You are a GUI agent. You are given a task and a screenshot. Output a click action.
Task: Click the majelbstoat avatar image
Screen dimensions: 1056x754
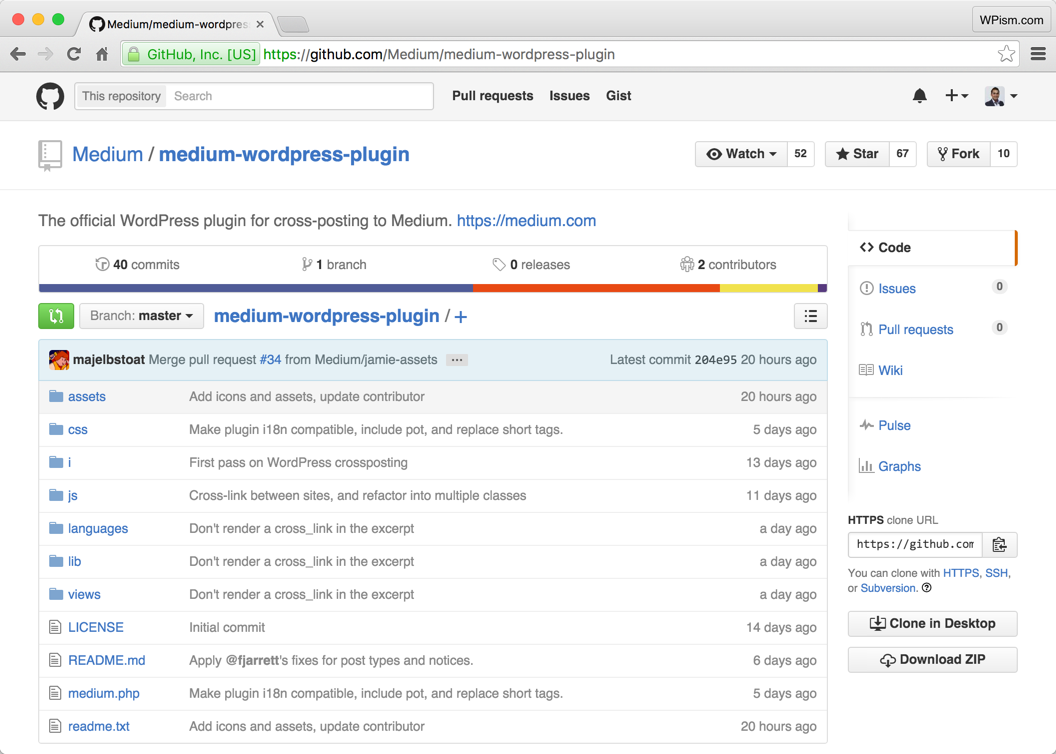click(x=59, y=360)
